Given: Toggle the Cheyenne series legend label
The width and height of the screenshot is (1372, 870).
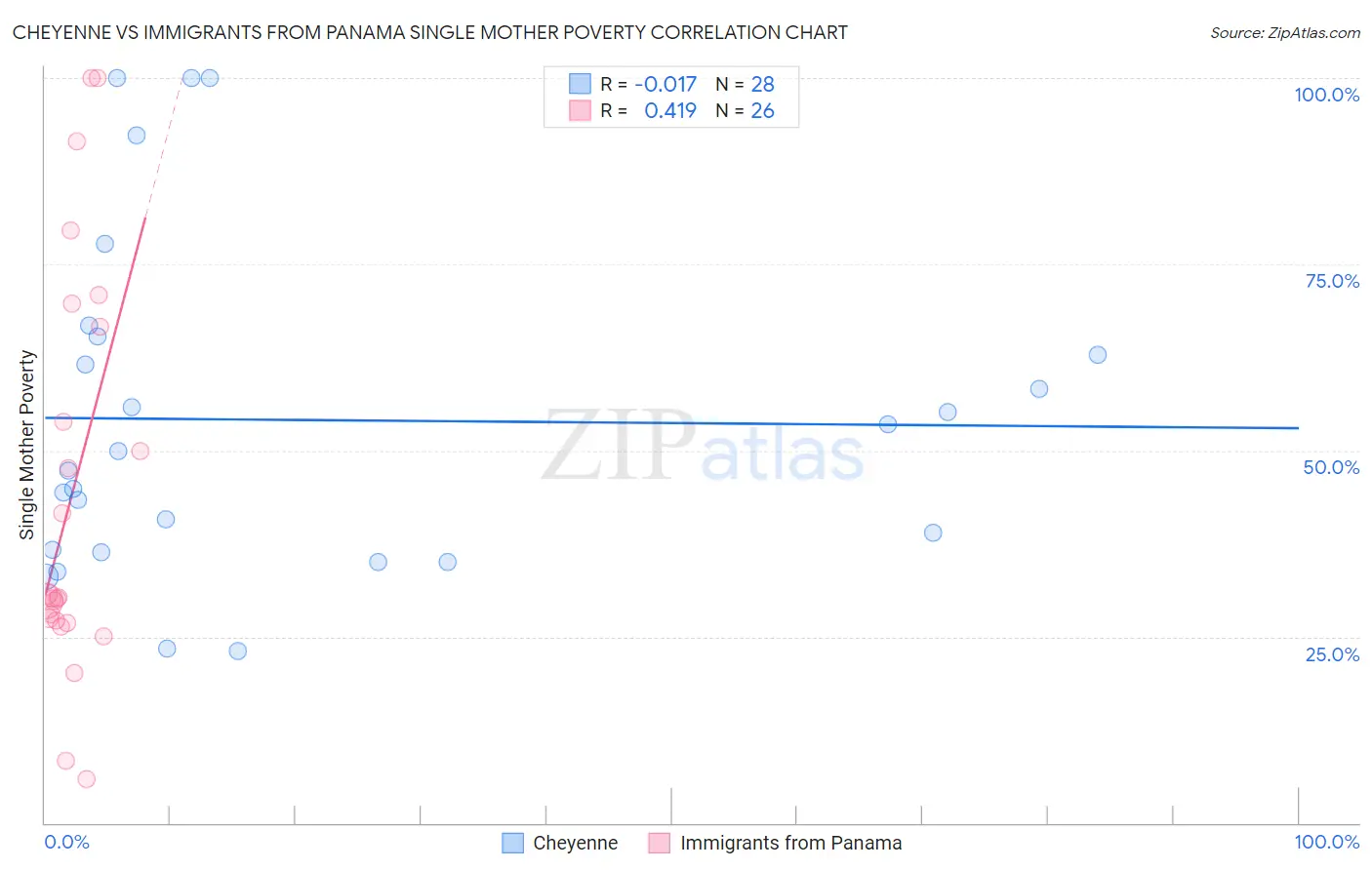Looking at the screenshot, I should click(x=576, y=843).
